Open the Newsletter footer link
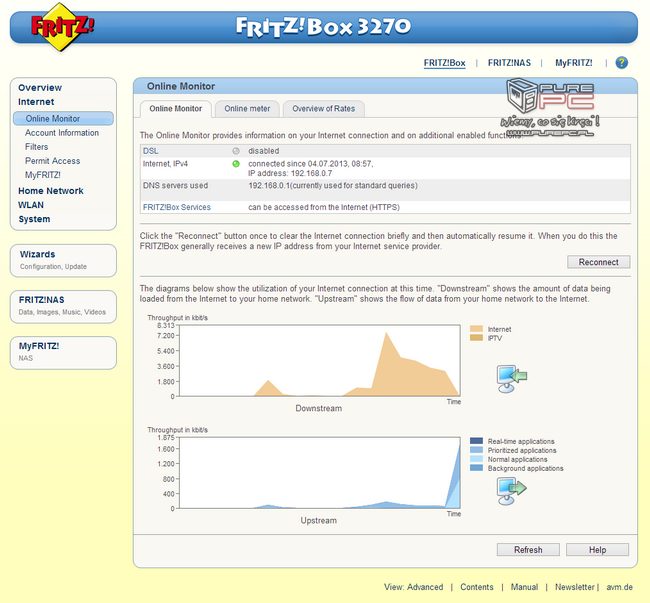The height and width of the screenshot is (603, 650). click(575, 587)
